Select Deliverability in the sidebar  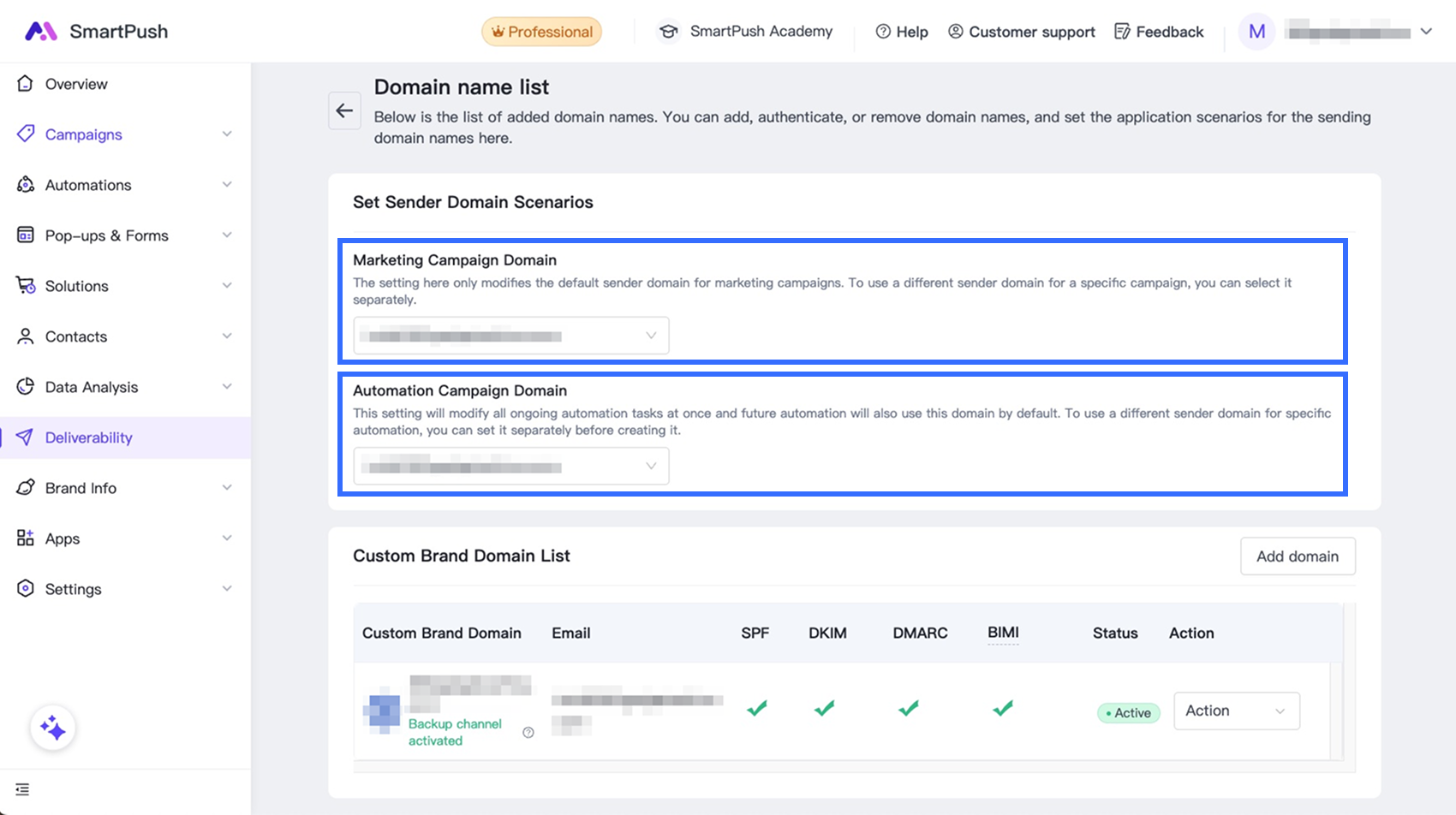tap(89, 437)
